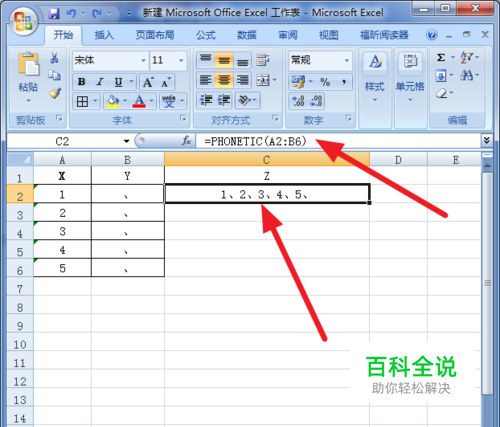Select column D header
Viewport: 500px width, 427px height.
(398, 160)
